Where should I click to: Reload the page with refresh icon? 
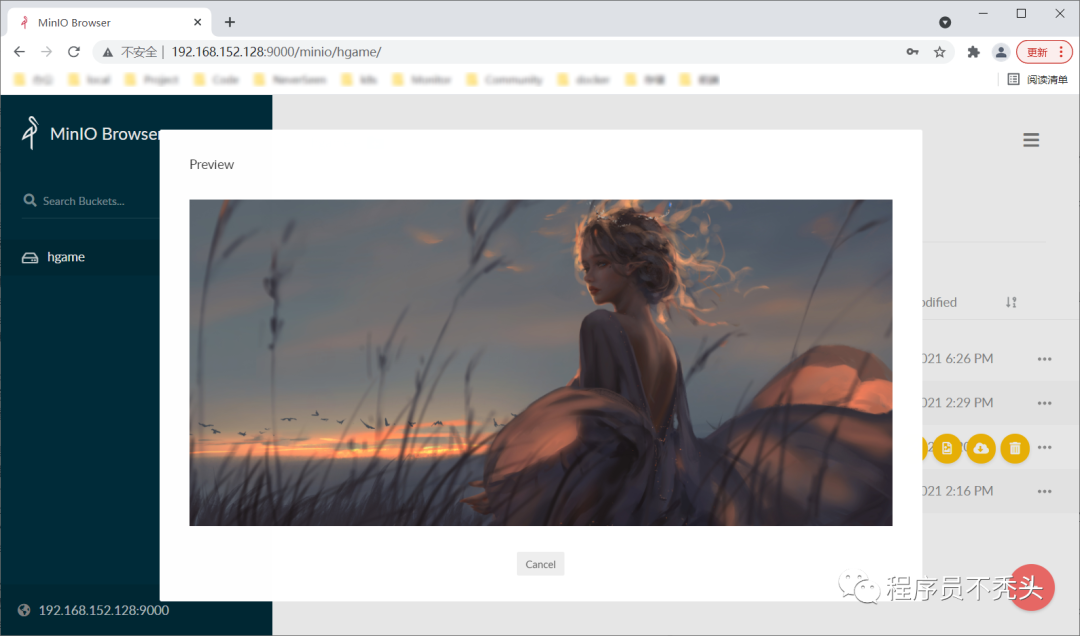point(74,52)
